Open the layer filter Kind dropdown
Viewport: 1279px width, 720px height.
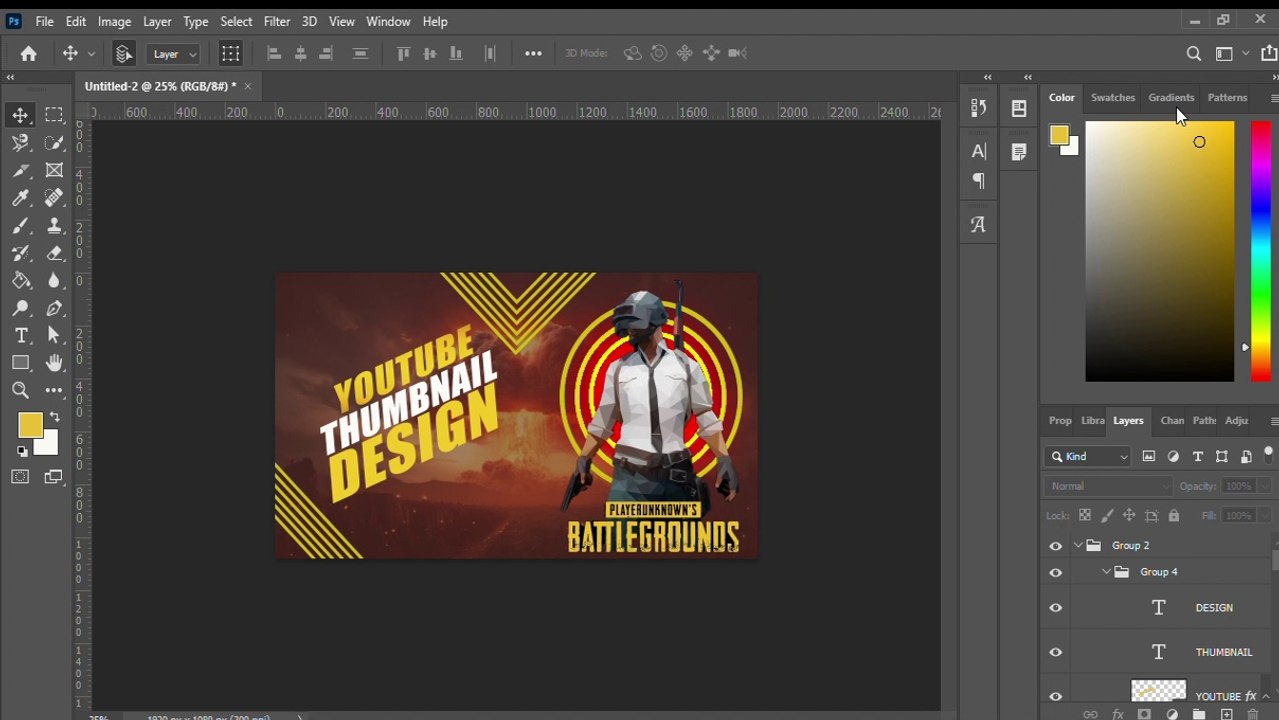(1088, 457)
